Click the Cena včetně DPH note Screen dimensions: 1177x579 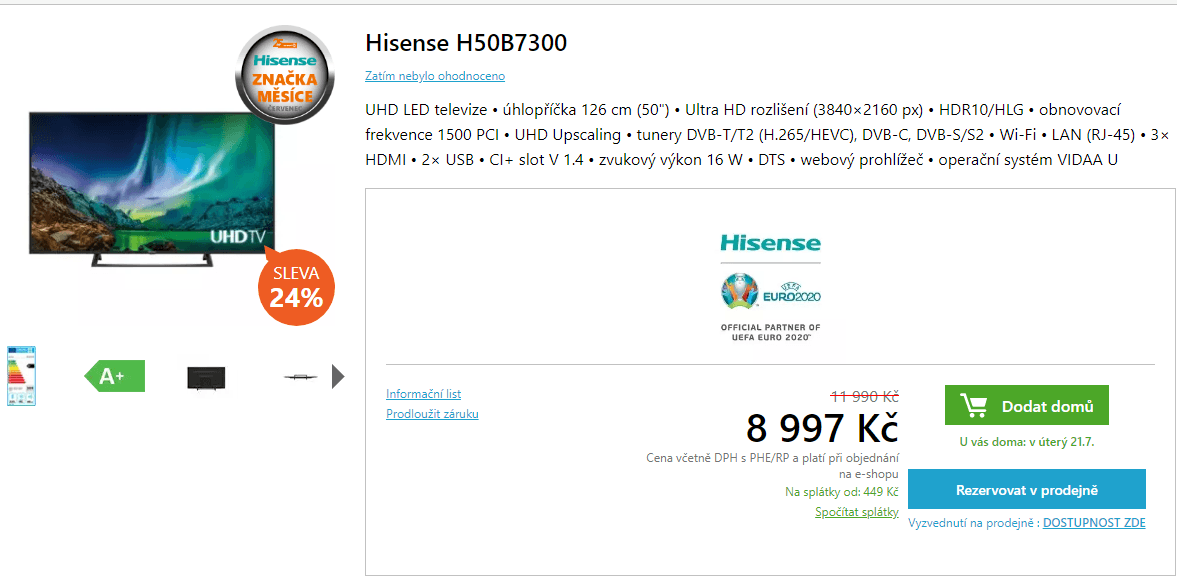point(772,466)
